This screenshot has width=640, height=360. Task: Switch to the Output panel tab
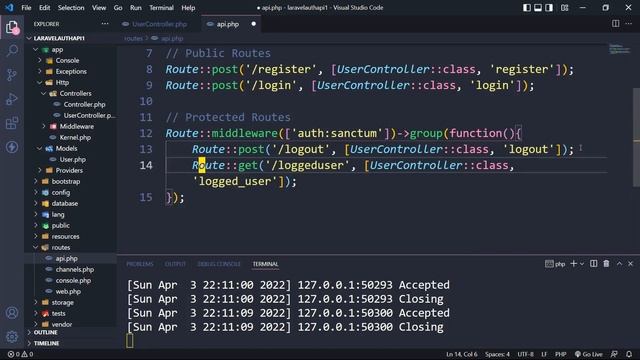click(176, 264)
